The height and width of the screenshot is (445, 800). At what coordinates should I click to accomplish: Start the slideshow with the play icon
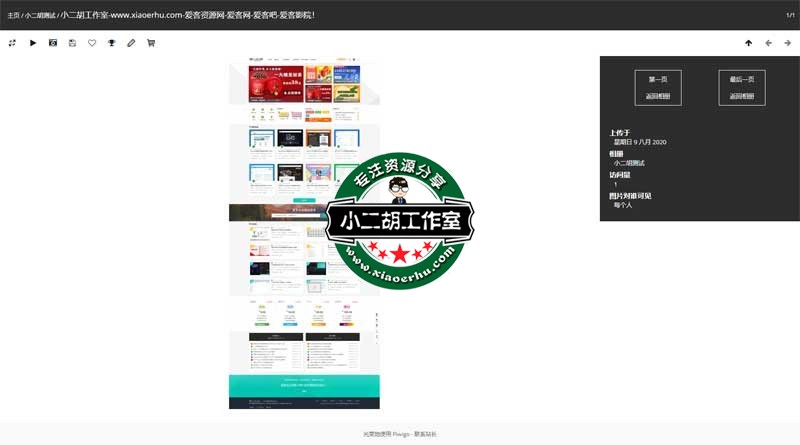pyautogui.click(x=33, y=43)
